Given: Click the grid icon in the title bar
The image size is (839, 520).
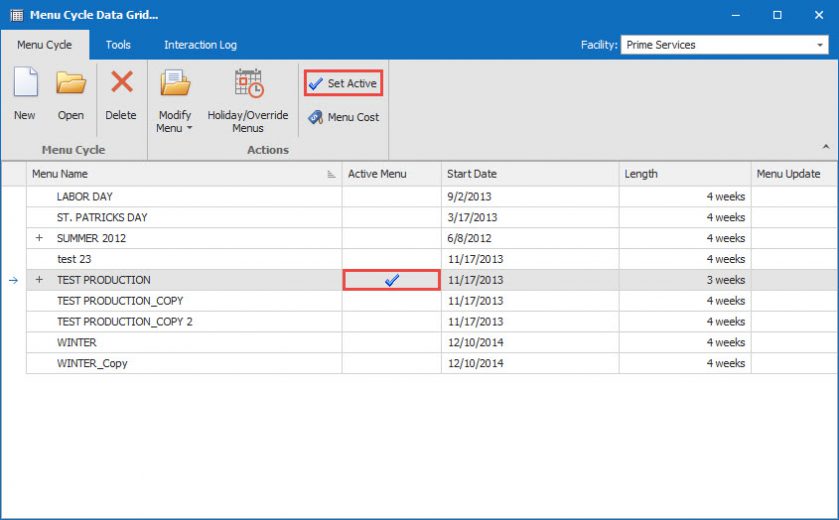Looking at the screenshot, I should click(x=15, y=15).
